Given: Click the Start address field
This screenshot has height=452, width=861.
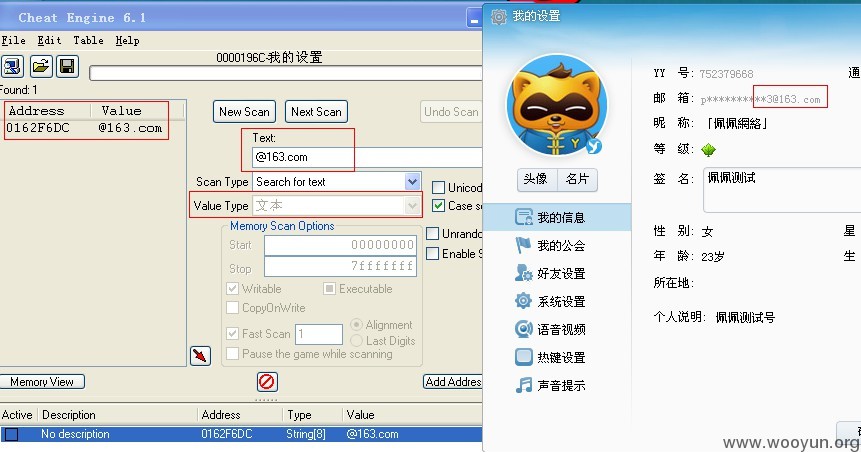Looking at the screenshot, I should [340, 245].
